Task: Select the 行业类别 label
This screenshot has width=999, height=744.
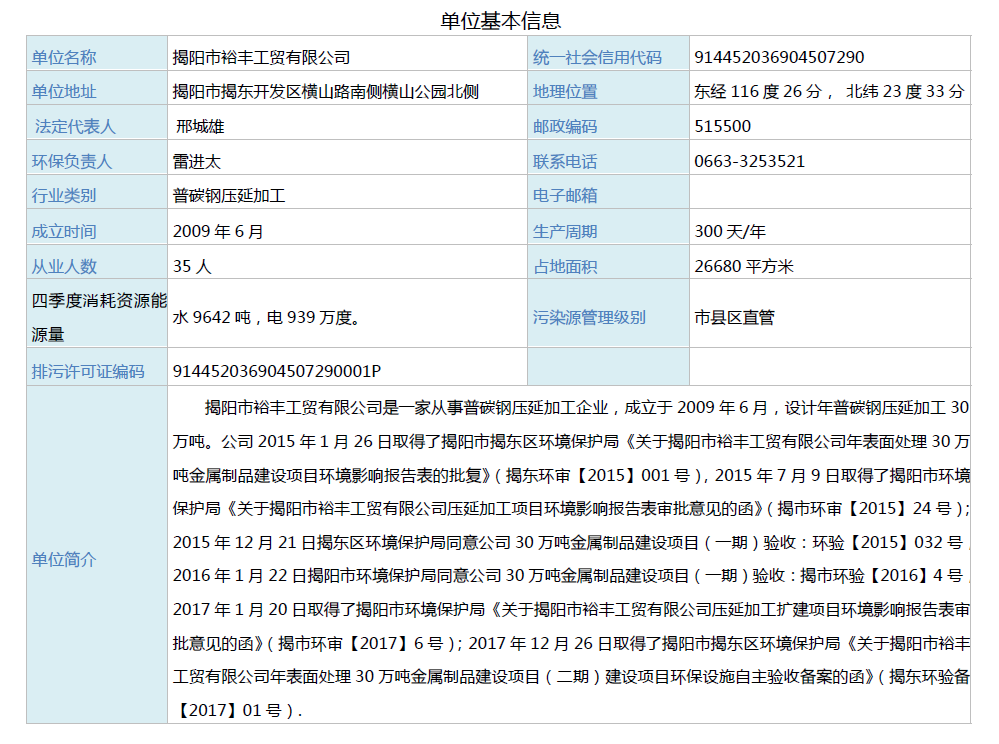Action: [x=64, y=196]
